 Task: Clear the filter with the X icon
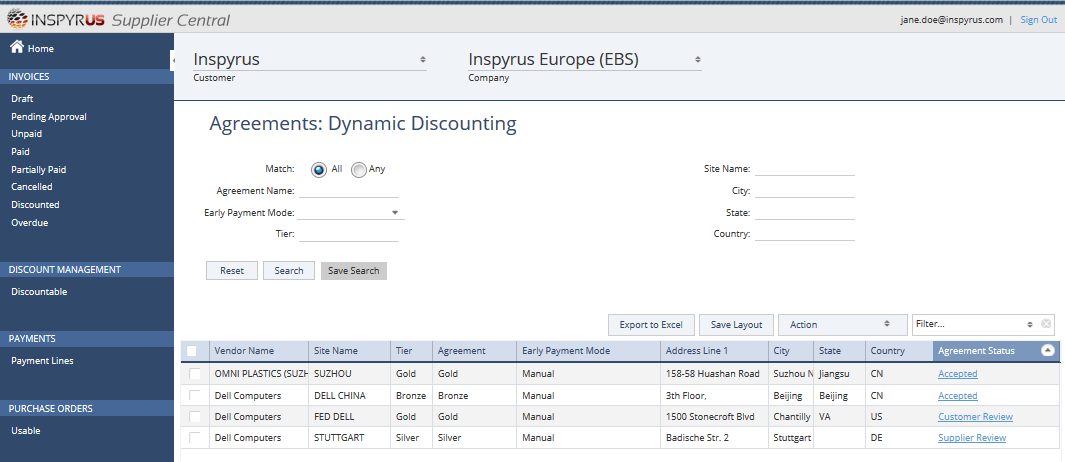[1046, 324]
